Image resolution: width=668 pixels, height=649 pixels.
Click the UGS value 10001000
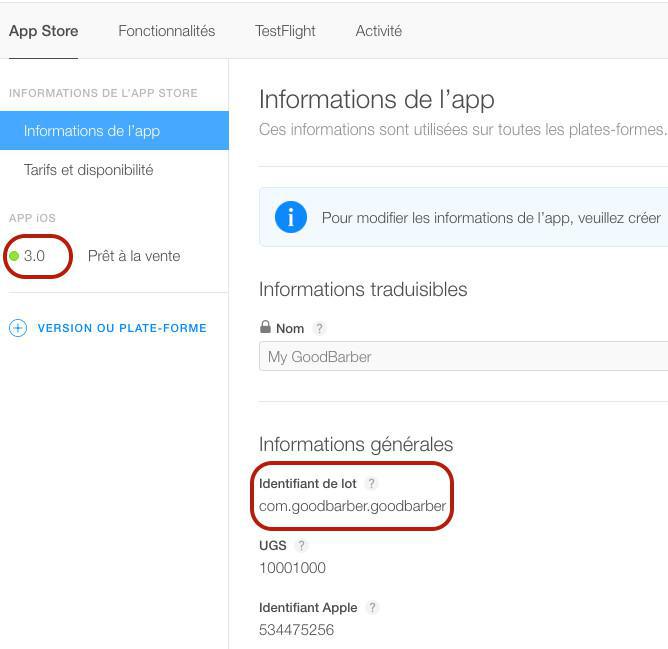pos(292,568)
